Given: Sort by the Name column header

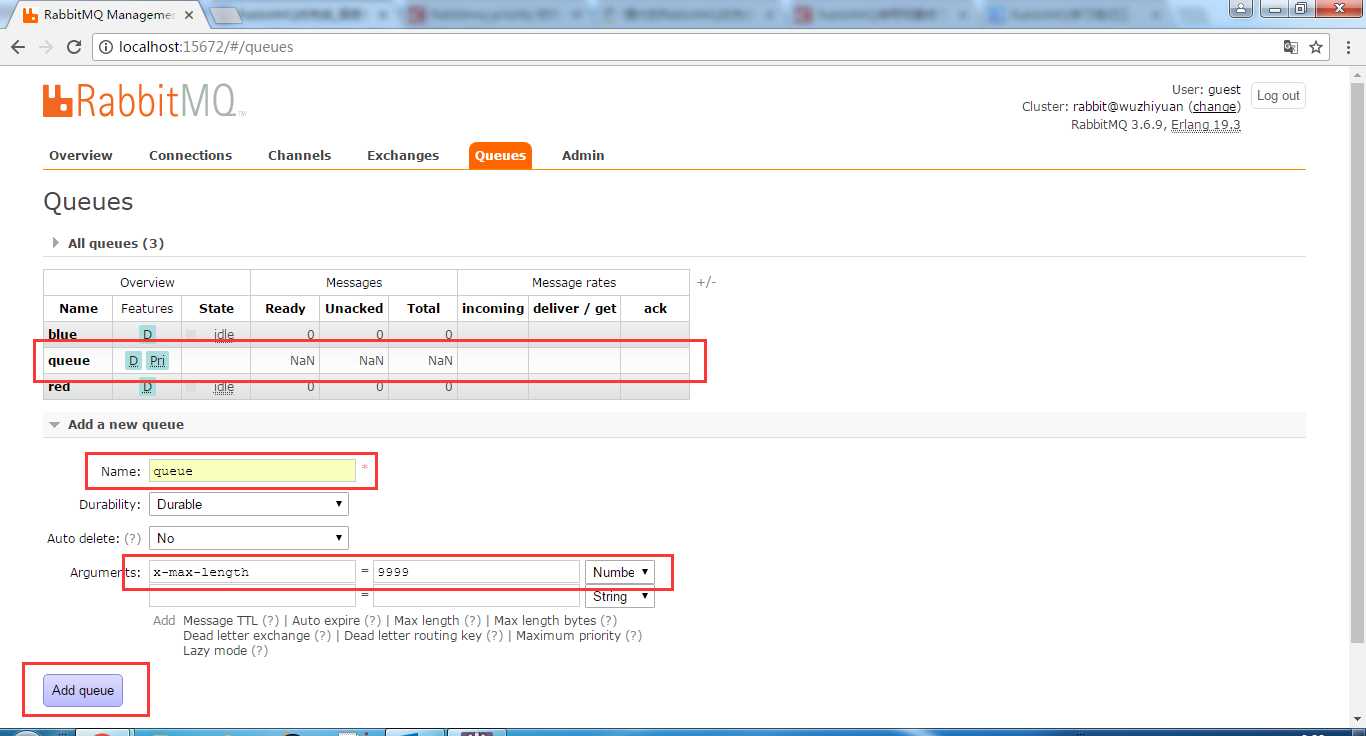Looking at the screenshot, I should pyautogui.click(x=79, y=308).
